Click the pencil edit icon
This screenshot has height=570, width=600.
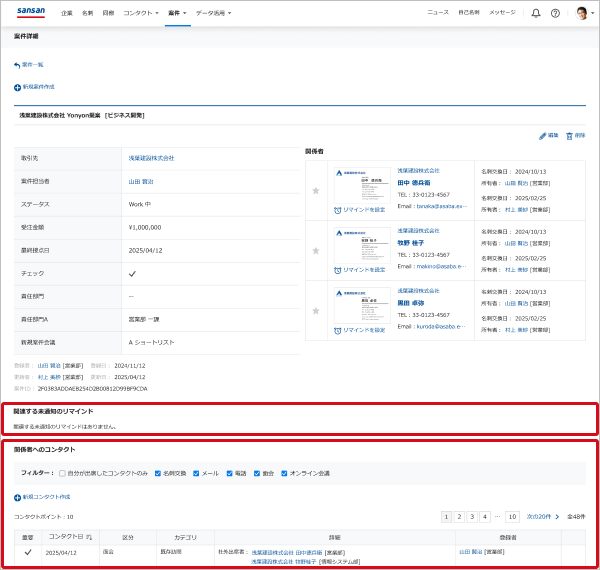[x=541, y=135]
